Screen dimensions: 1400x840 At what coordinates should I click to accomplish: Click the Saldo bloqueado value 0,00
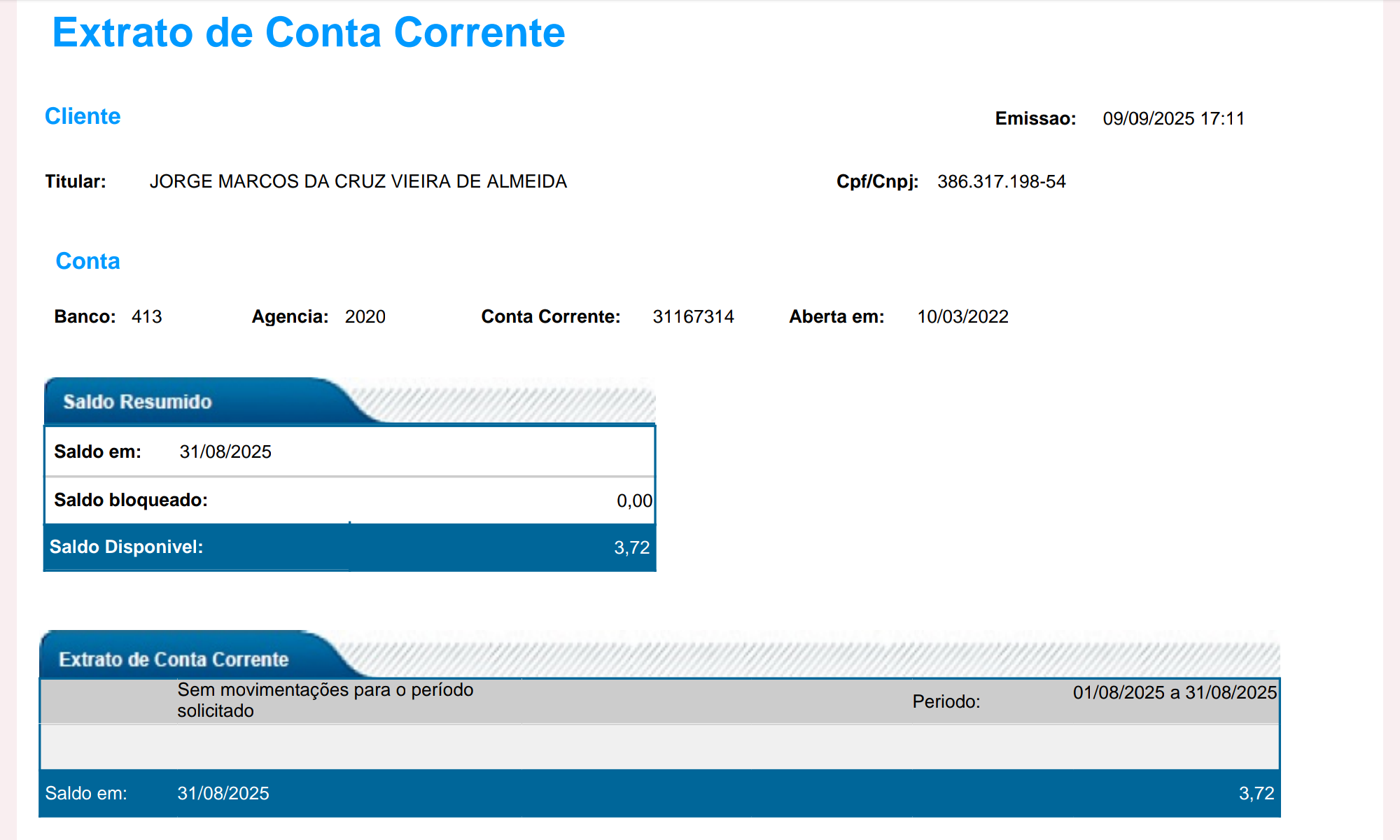[634, 500]
